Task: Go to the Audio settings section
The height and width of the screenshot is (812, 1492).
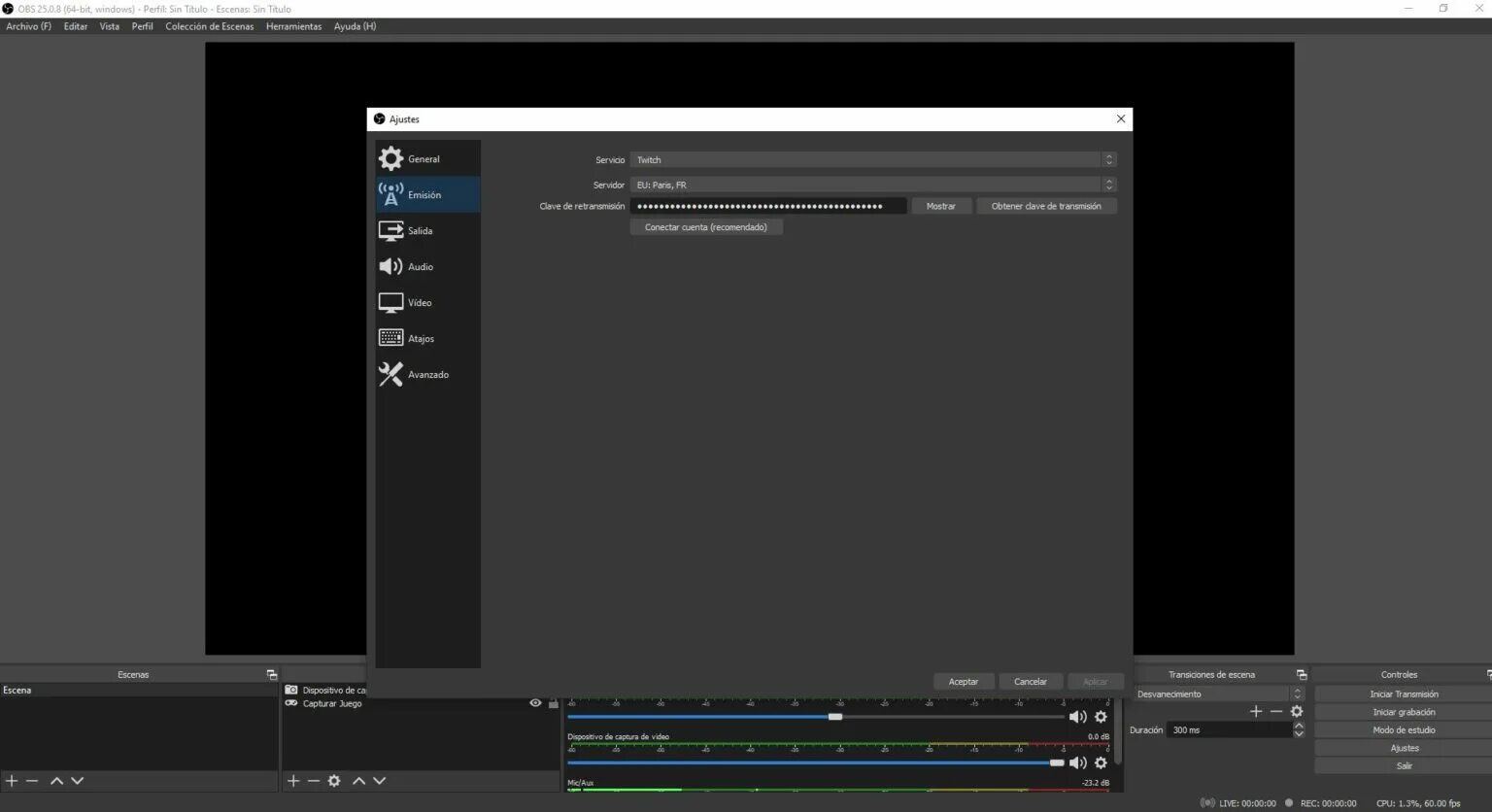Action: pyautogui.click(x=427, y=266)
